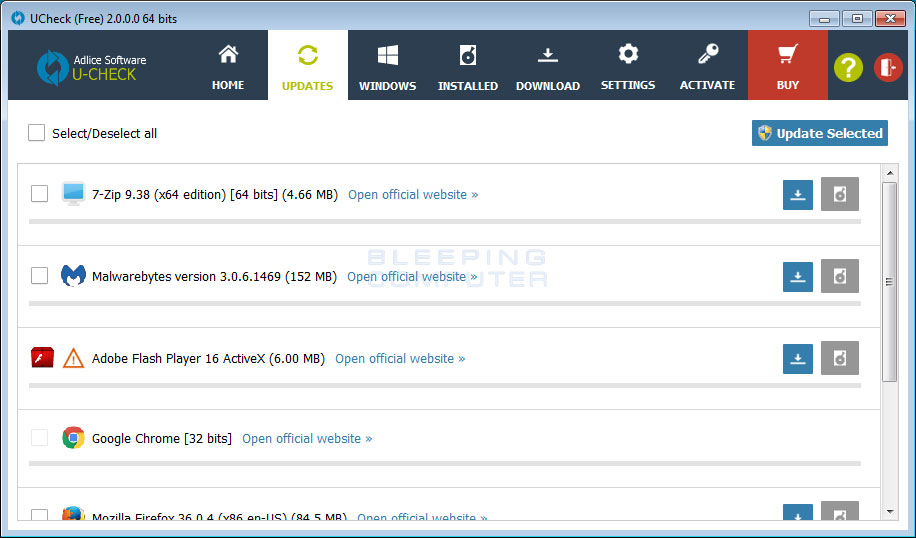Open the Settings tab
The width and height of the screenshot is (916, 538).
point(628,65)
